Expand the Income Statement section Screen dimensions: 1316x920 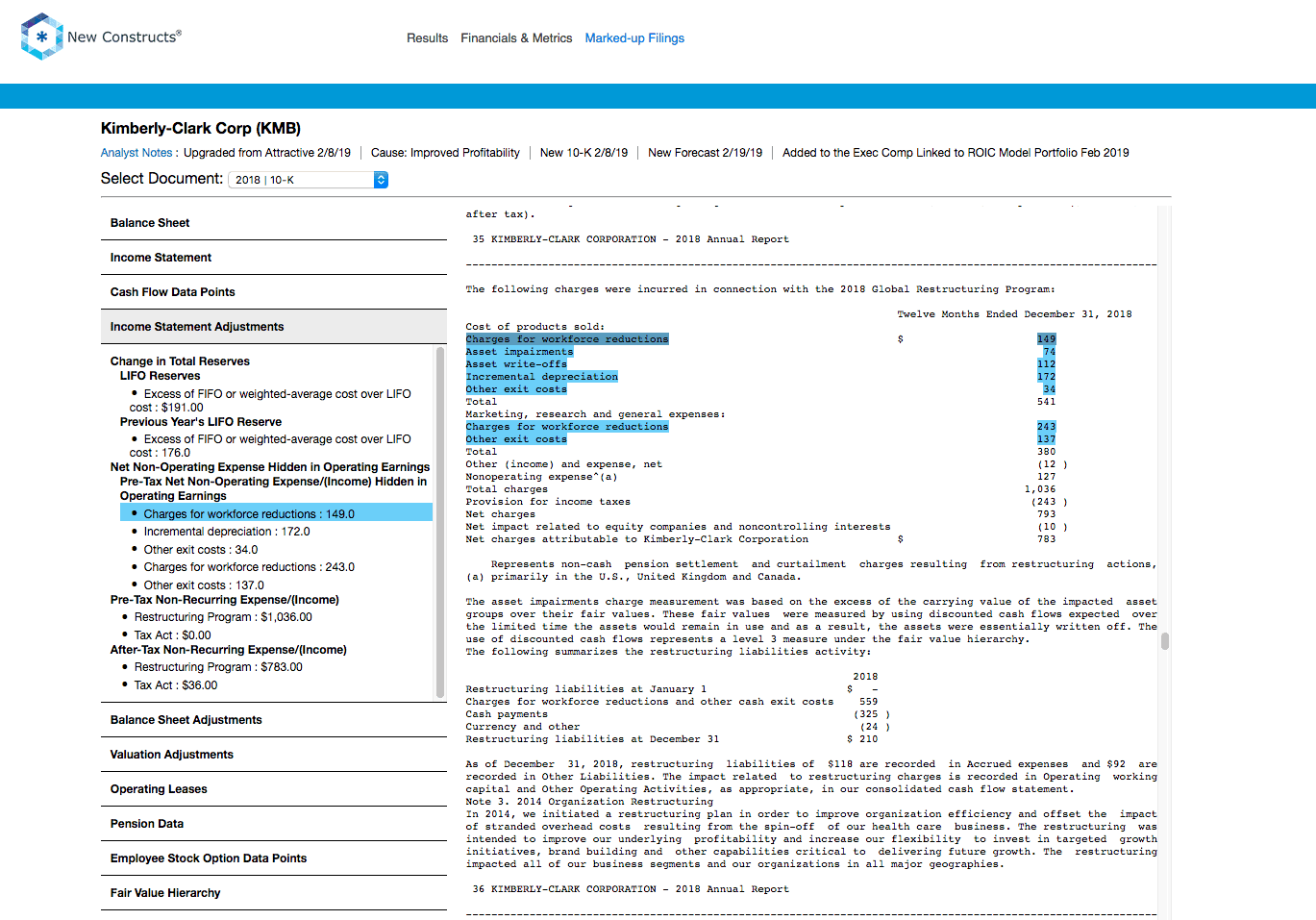[274, 258]
